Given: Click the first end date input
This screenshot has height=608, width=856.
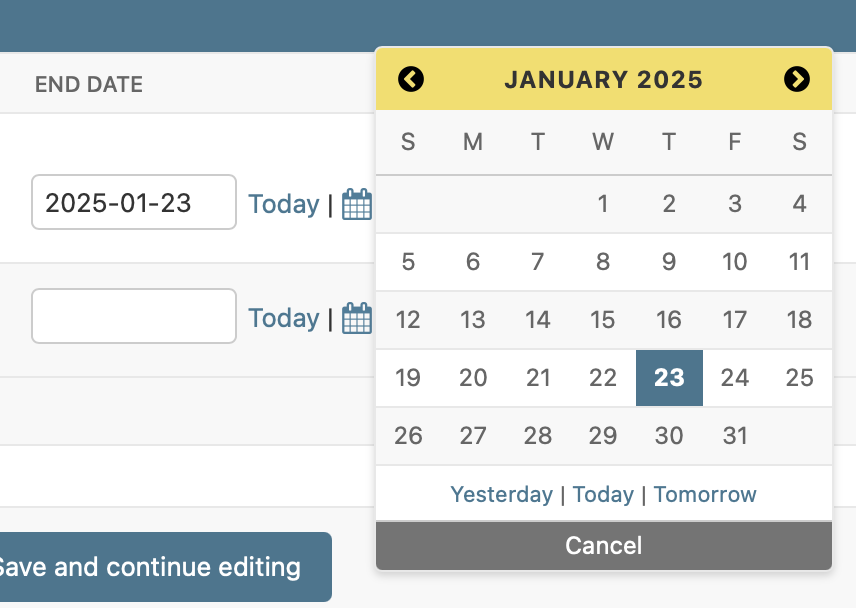Looking at the screenshot, I should click(x=134, y=202).
